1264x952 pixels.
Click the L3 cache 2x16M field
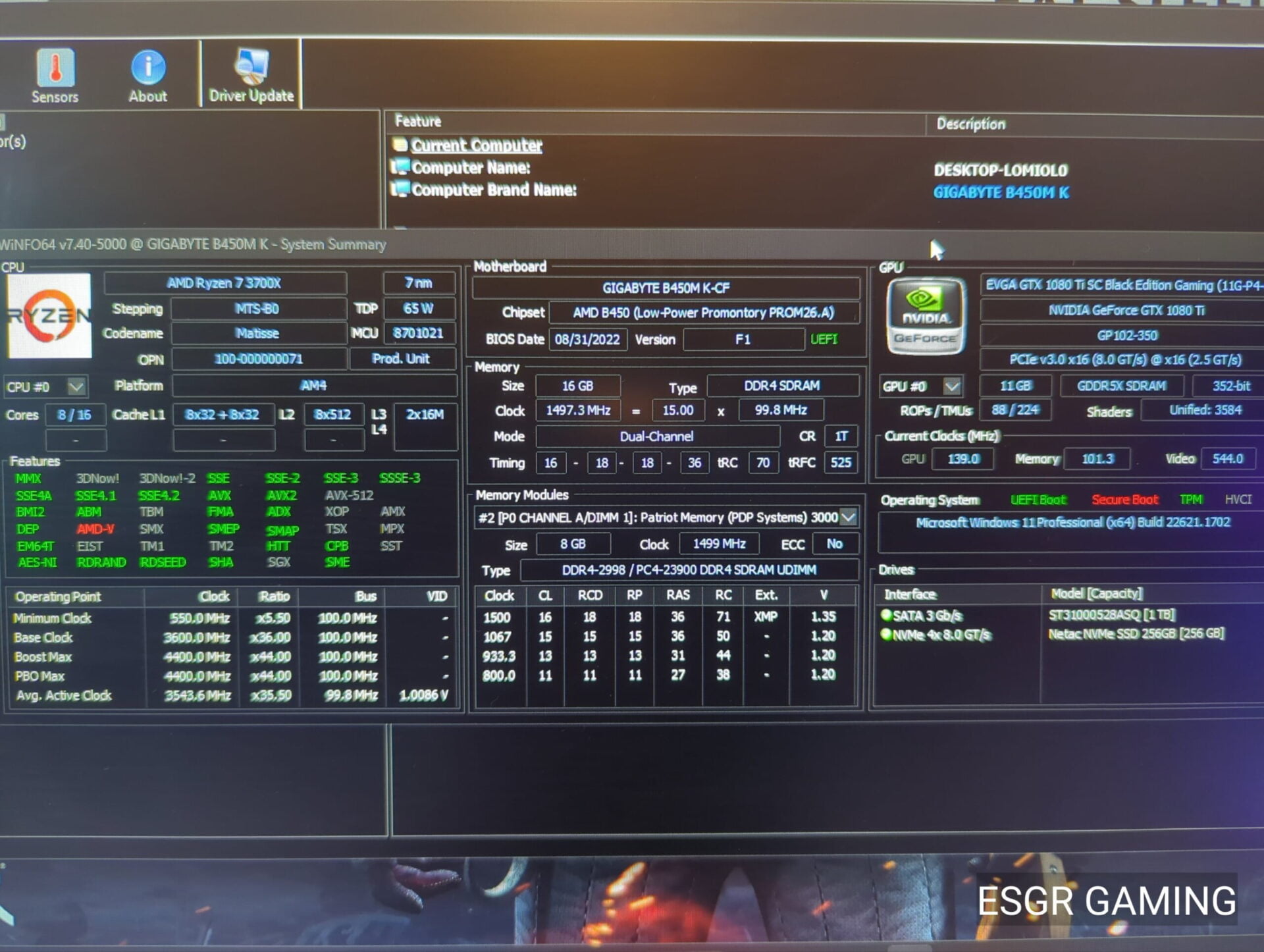point(425,427)
